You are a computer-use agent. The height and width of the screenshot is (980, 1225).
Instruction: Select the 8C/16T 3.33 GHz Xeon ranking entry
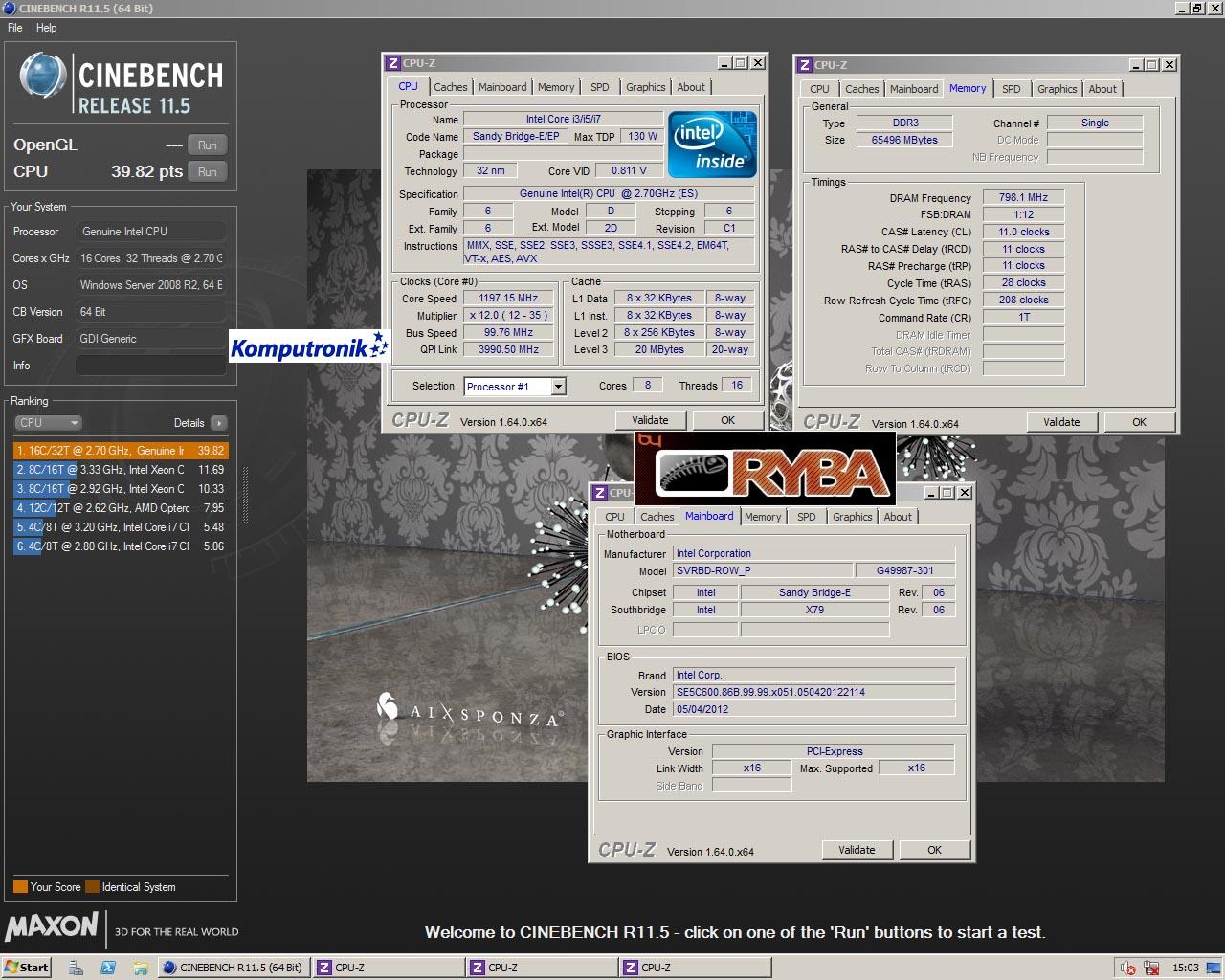pyautogui.click(x=121, y=469)
